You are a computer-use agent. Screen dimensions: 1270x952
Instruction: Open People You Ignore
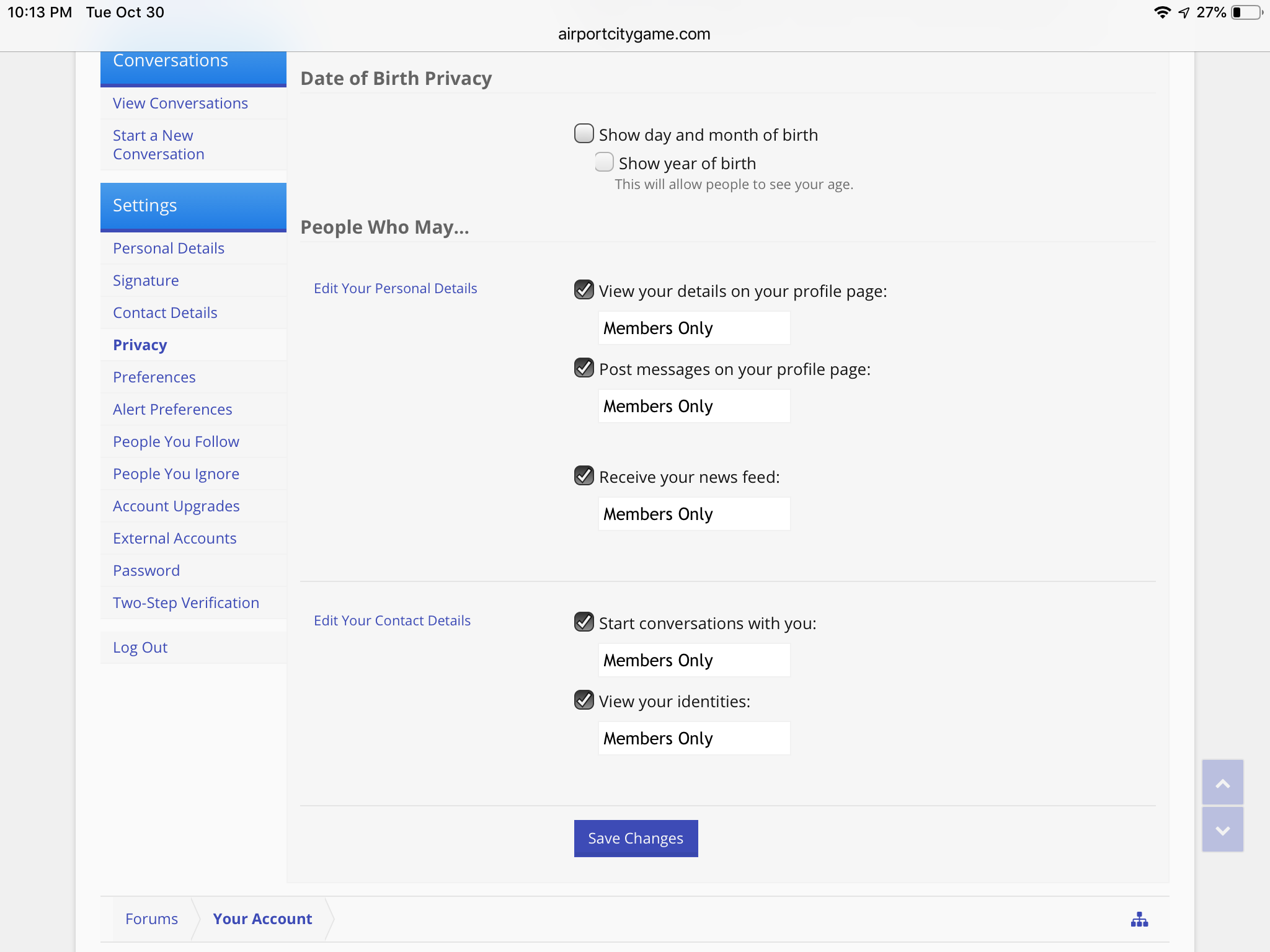click(x=193, y=474)
